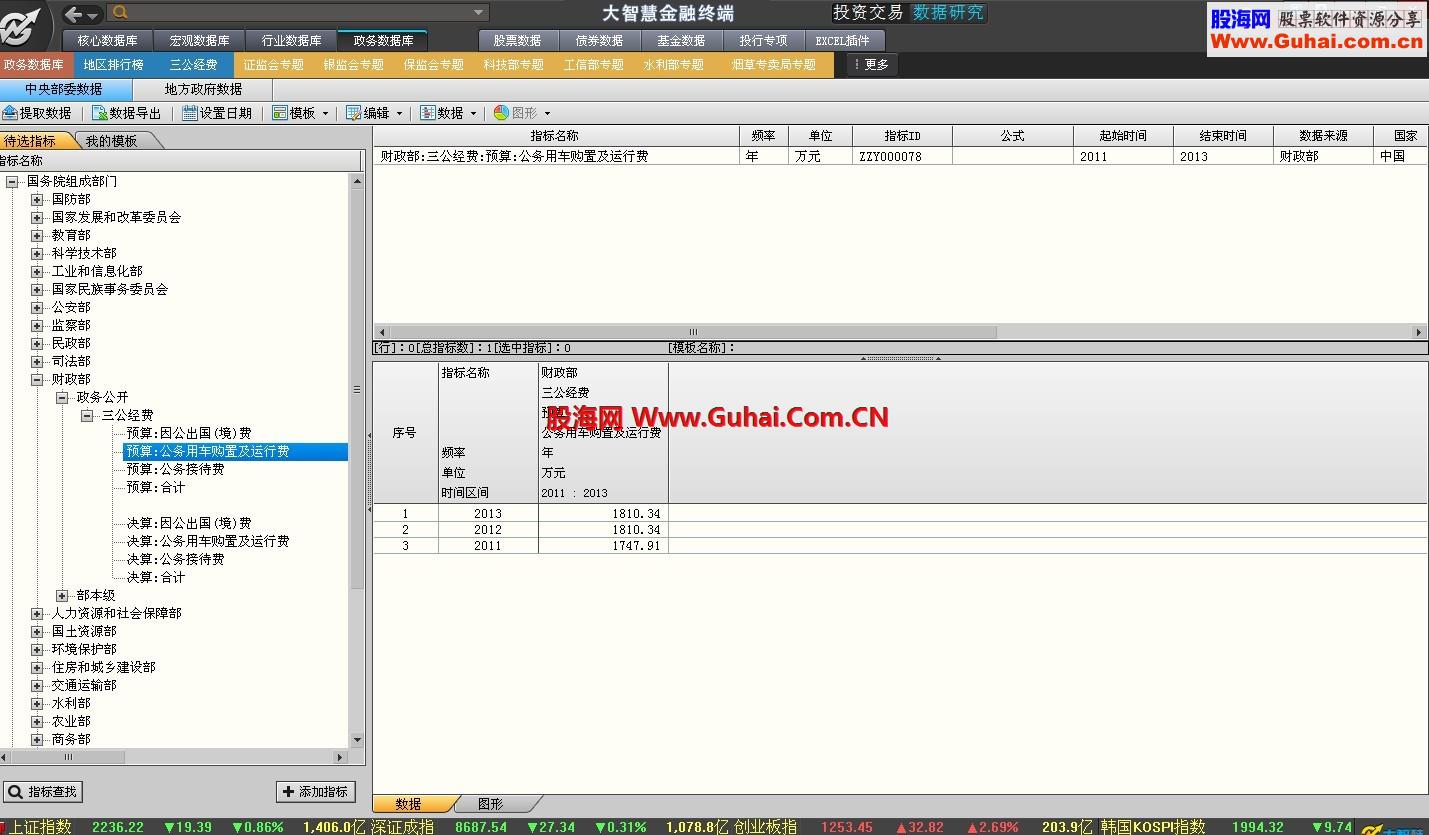Open the 数据 dropdown arrow

(x=474, y=114)
